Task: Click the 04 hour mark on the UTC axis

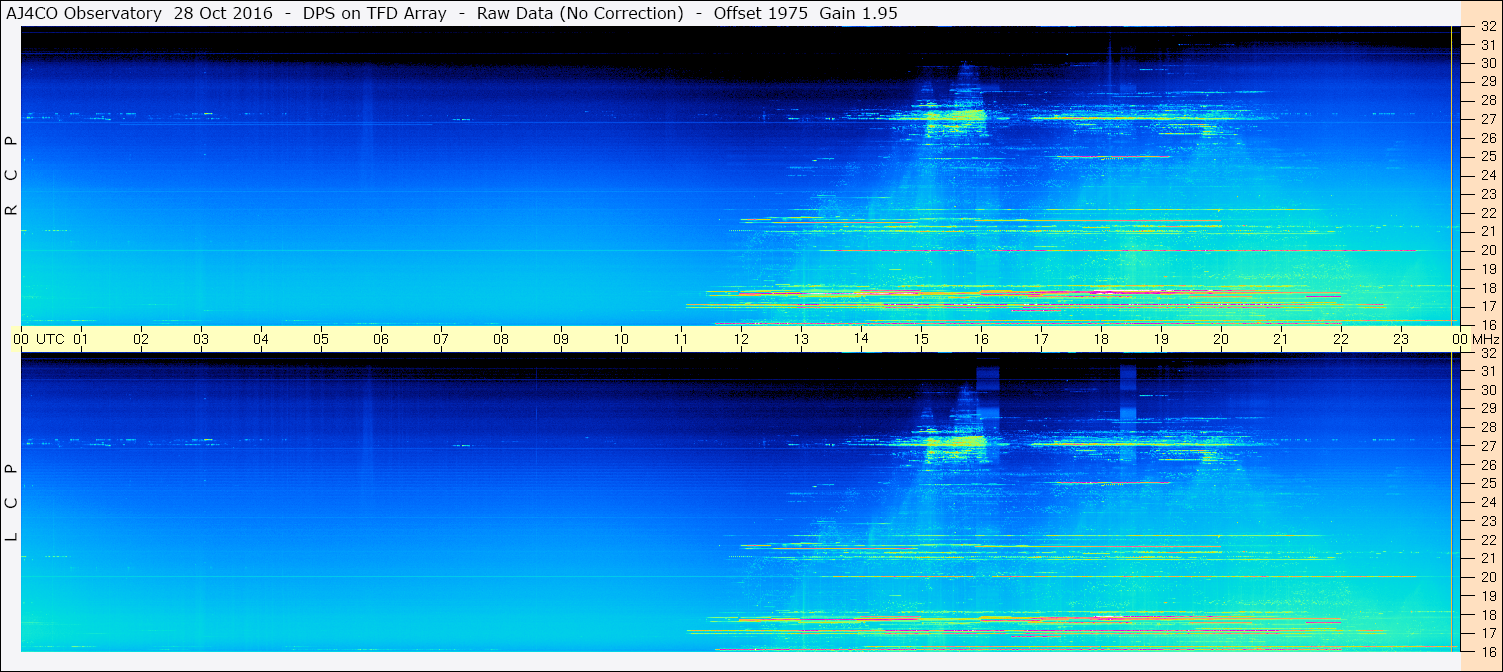Action: [x=261, y=339]
